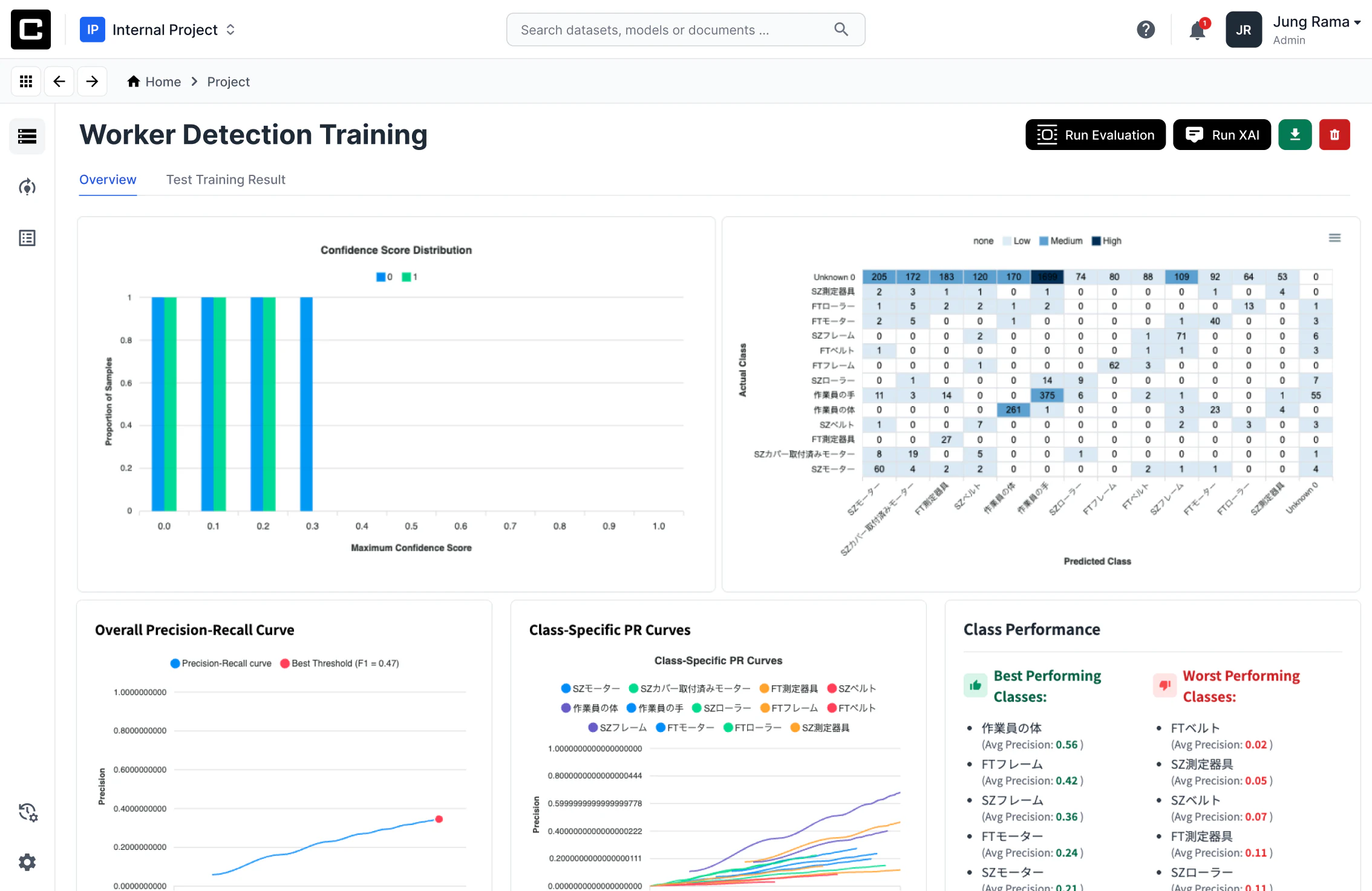
Task: Open the notifications bell
Action: tap(1197, 30)
